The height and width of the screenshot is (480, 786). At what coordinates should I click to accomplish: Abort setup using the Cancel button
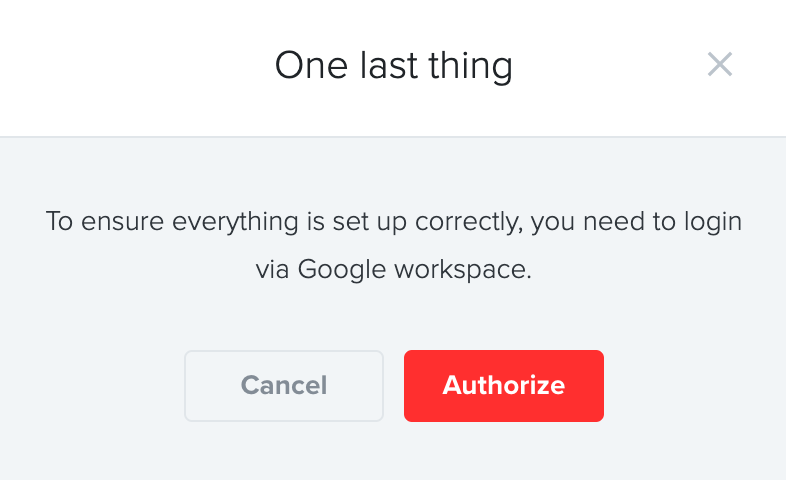click(x=284, y=386)
